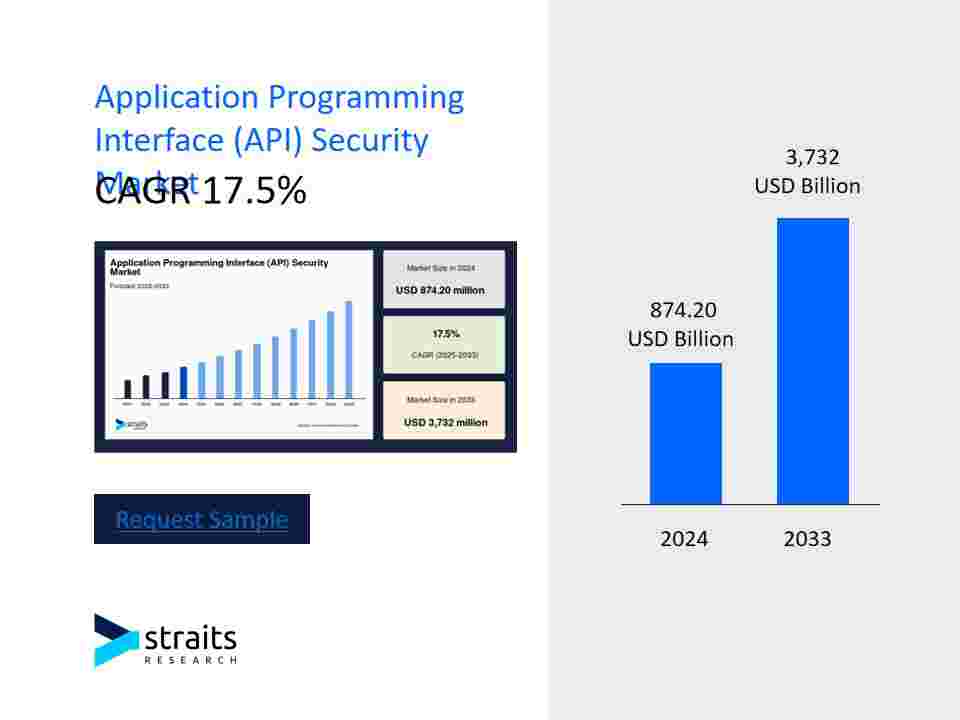Select the 3,732 USD Billion label

tap(808, 171)
